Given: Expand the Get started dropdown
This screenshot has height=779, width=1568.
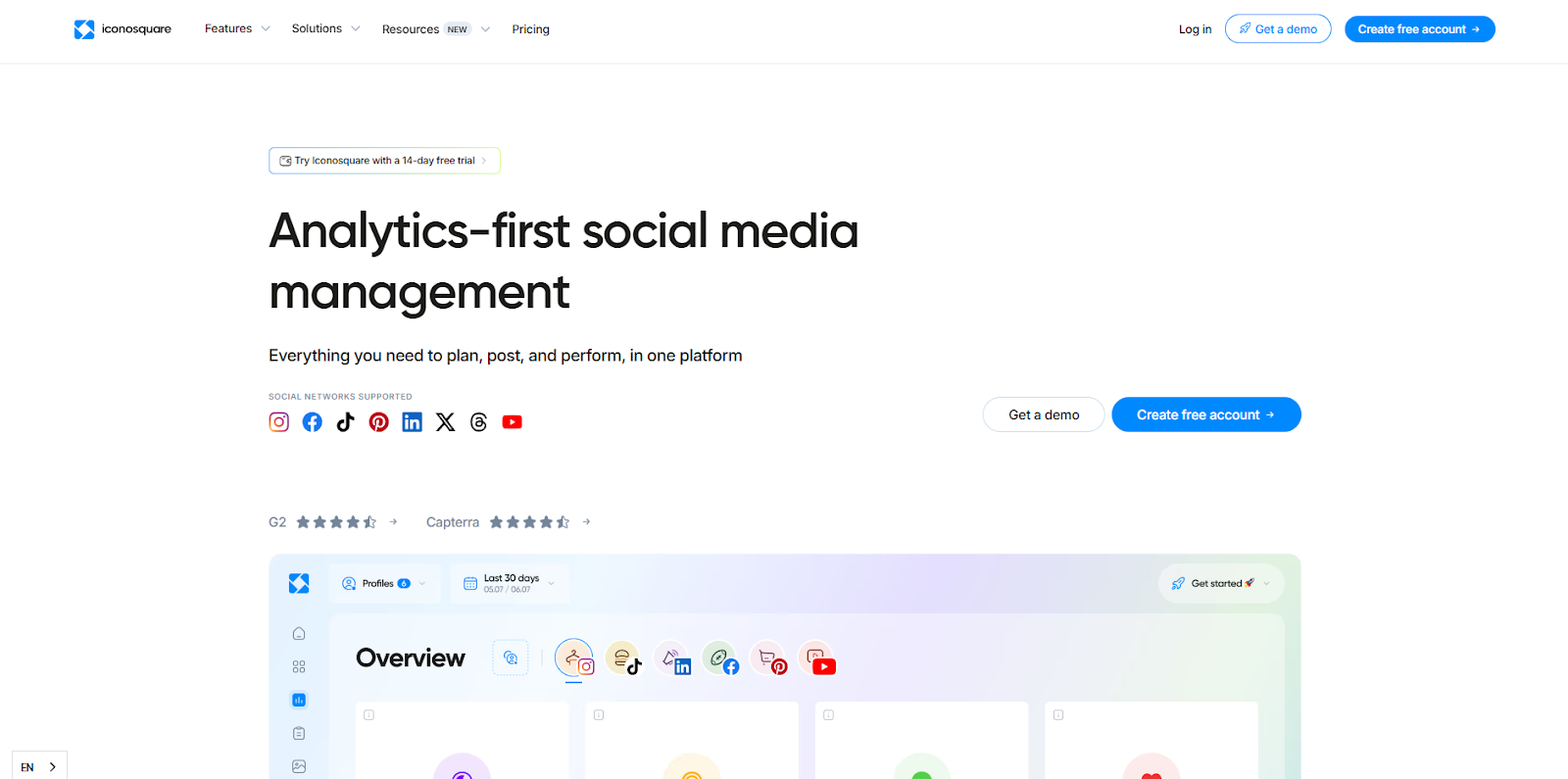Looking at the screenshot, I should coord(1221,583).
